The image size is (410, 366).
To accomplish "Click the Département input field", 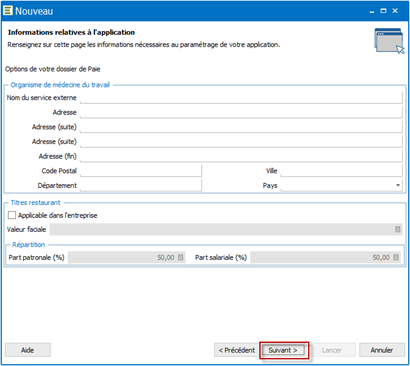I will click(x=141, y=185).
